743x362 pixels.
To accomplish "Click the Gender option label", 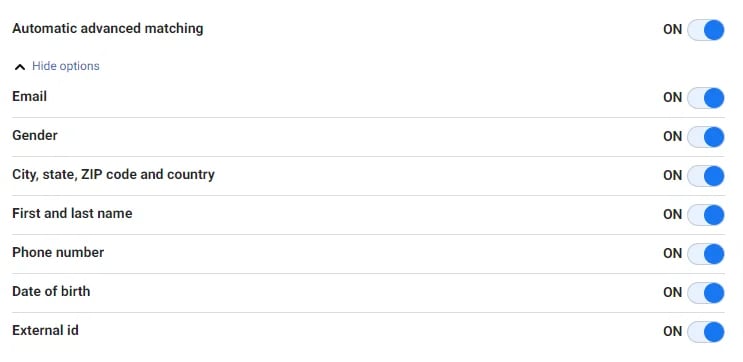I will click(x=35, y=136).
